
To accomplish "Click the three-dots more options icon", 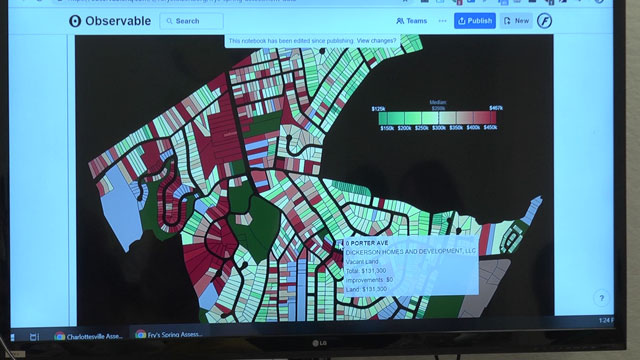I will pyautogui.click(x=442, y=21).
